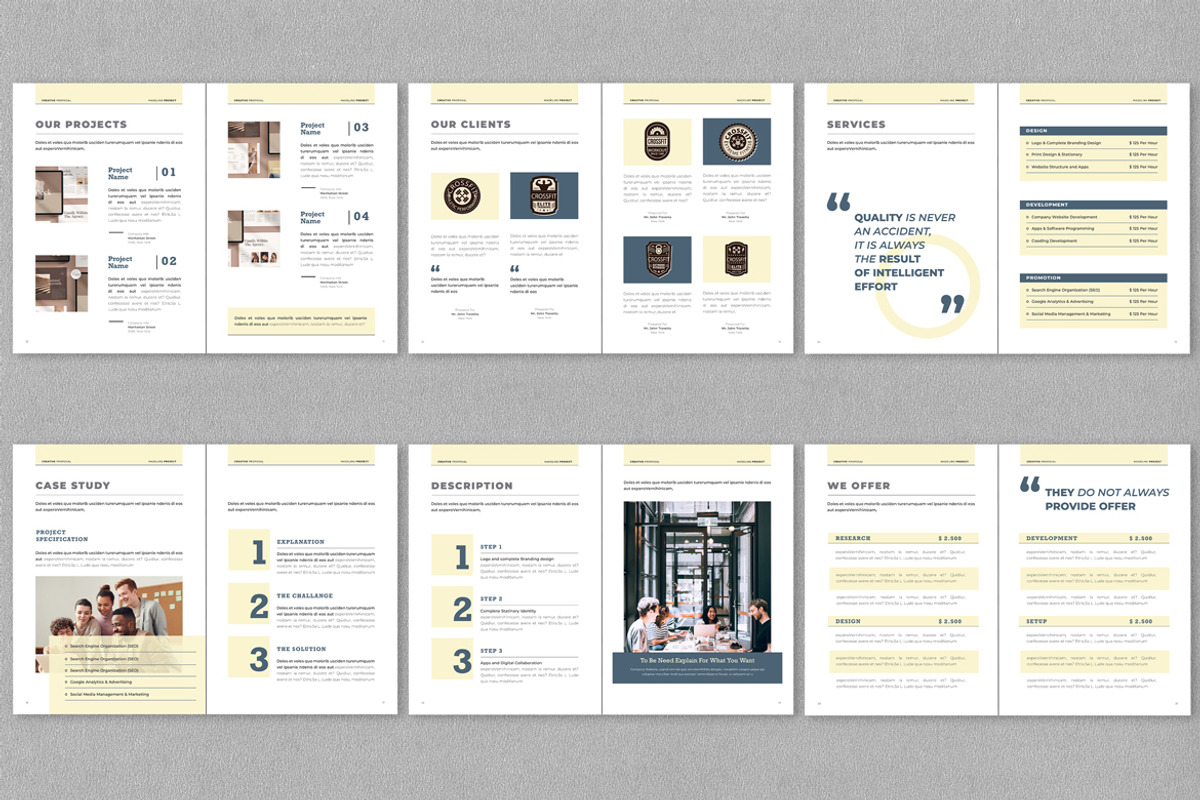Open the Project 01 thumbnail image
Screen dimensions: 1200x800
(61, 193)
